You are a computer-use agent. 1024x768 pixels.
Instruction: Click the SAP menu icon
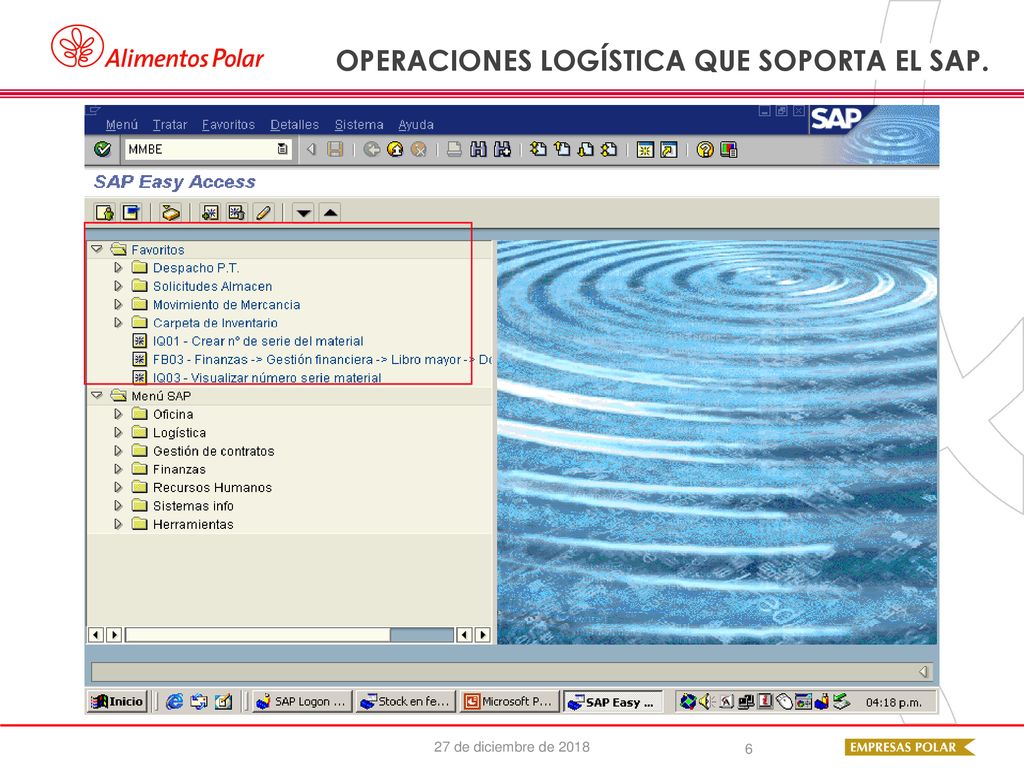131,212
